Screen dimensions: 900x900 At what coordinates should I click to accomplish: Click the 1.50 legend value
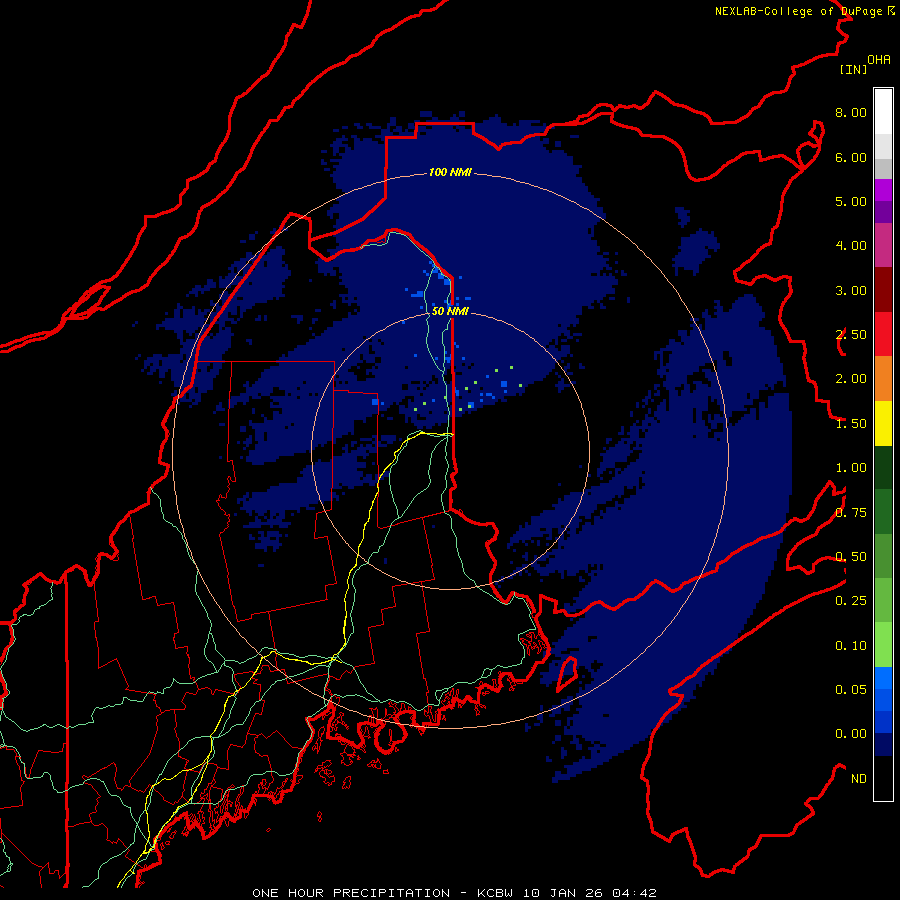851,424
